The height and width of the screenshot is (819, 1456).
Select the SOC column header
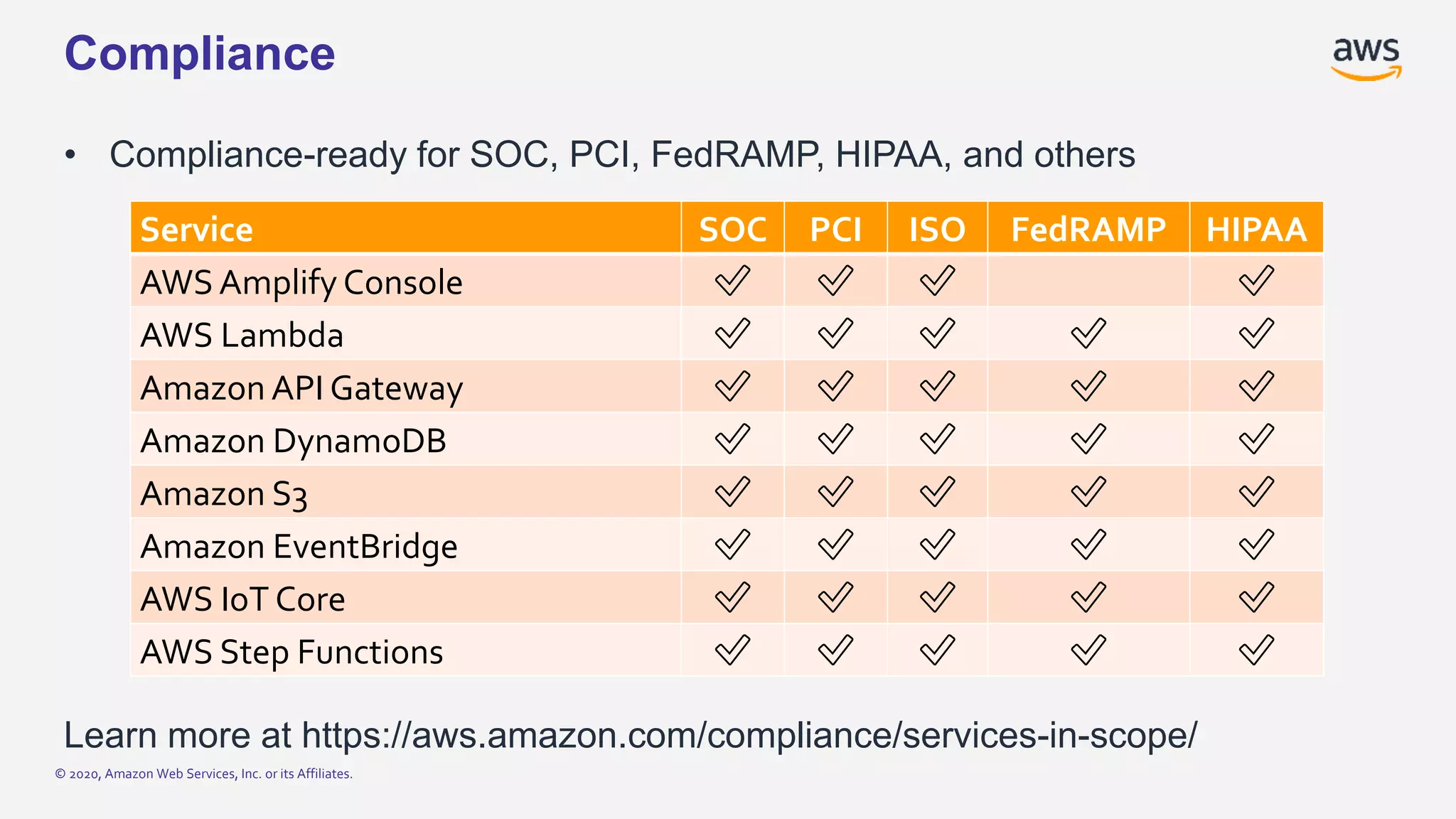pyautogui.click(x=732, y=227)
